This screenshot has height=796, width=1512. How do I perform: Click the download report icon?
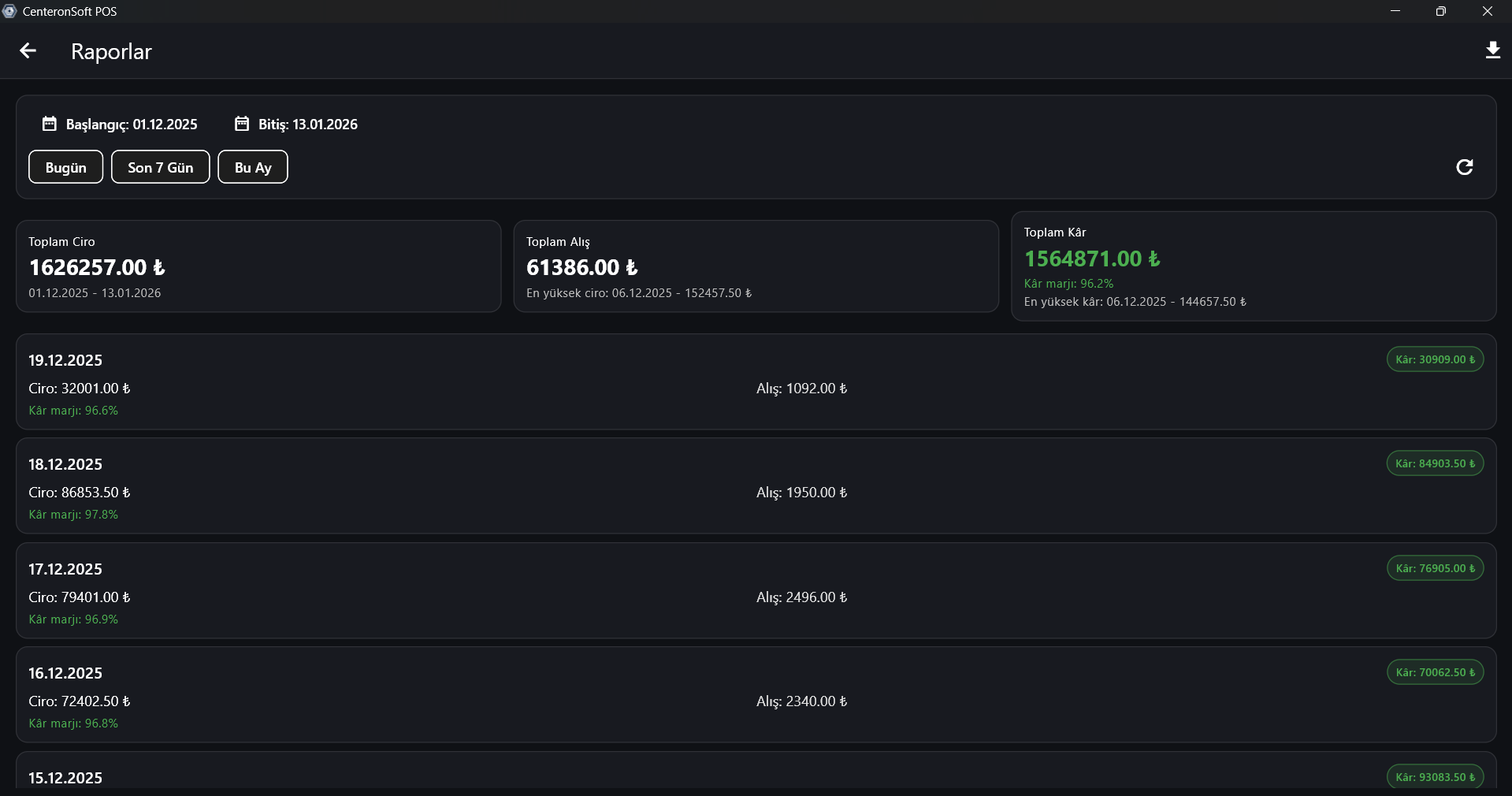click(1492, 51)
